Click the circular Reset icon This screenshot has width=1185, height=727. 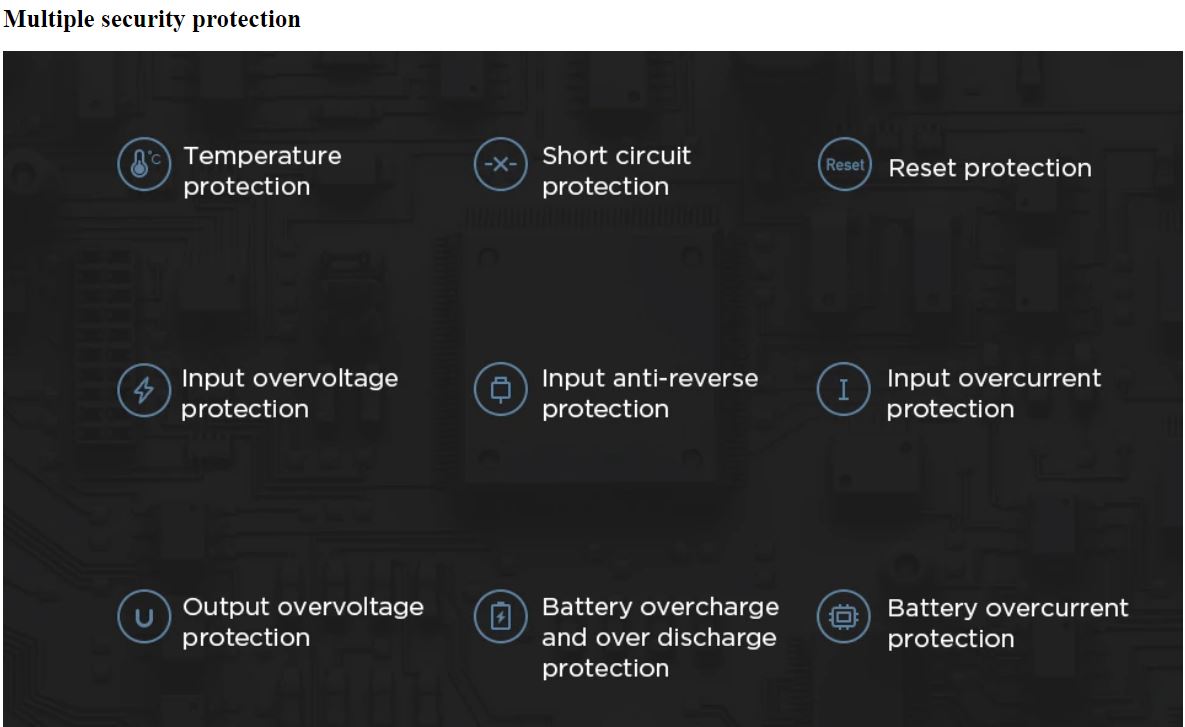[844, 164]
